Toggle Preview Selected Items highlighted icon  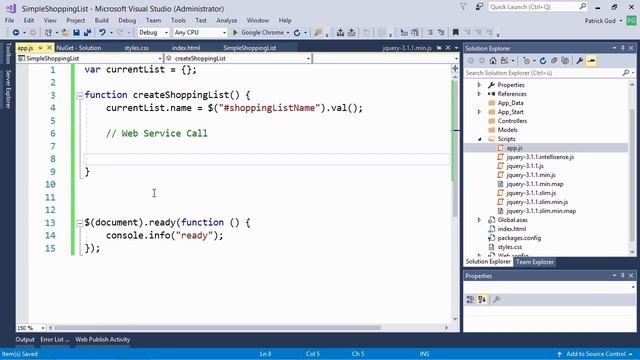tap(591, 61)
